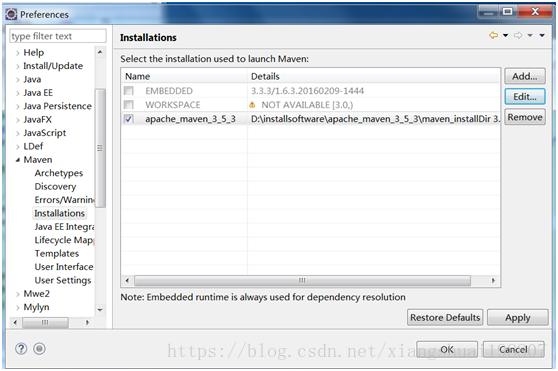The width and height of the screenshot is (558, 371).
Task: Open User Settings under Maven
Action: [x=63, y=280]
